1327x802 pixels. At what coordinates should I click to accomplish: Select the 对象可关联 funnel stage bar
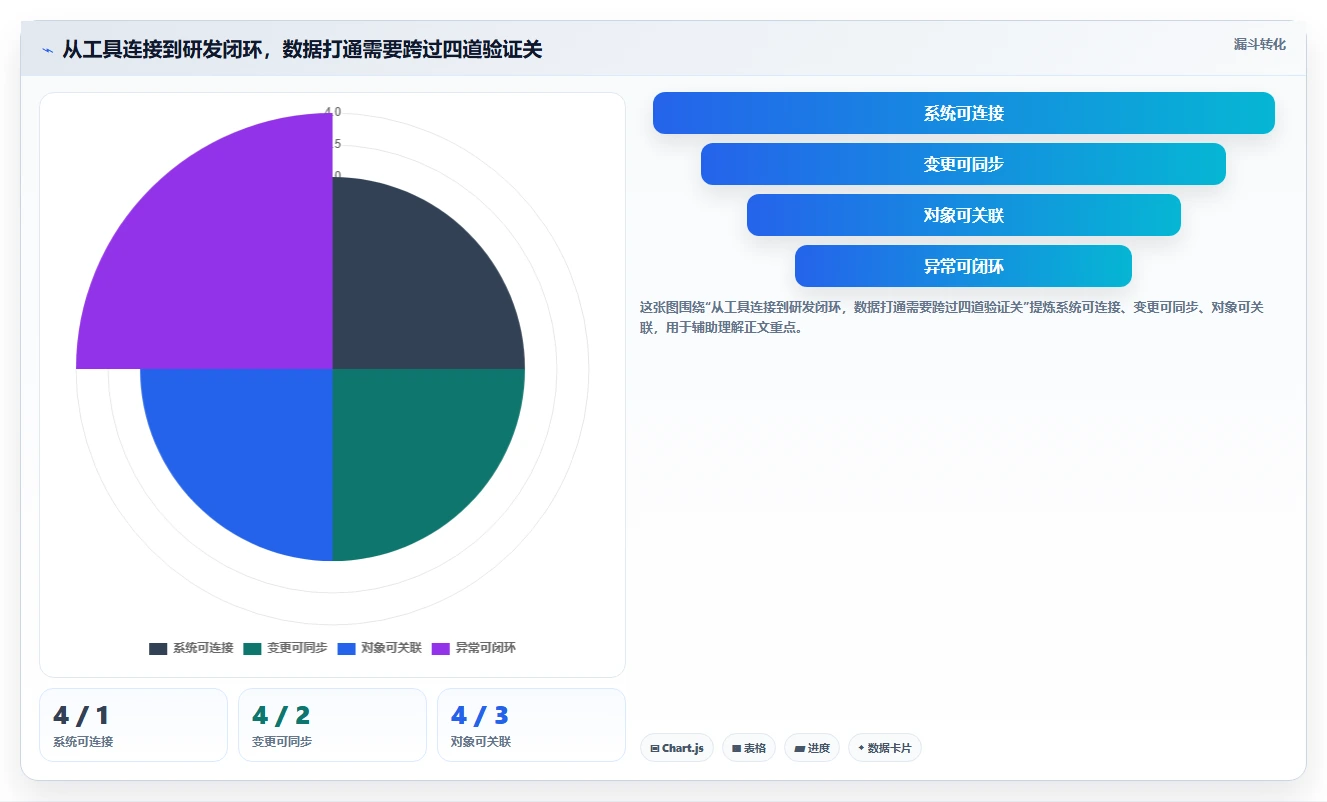point(964,215)
